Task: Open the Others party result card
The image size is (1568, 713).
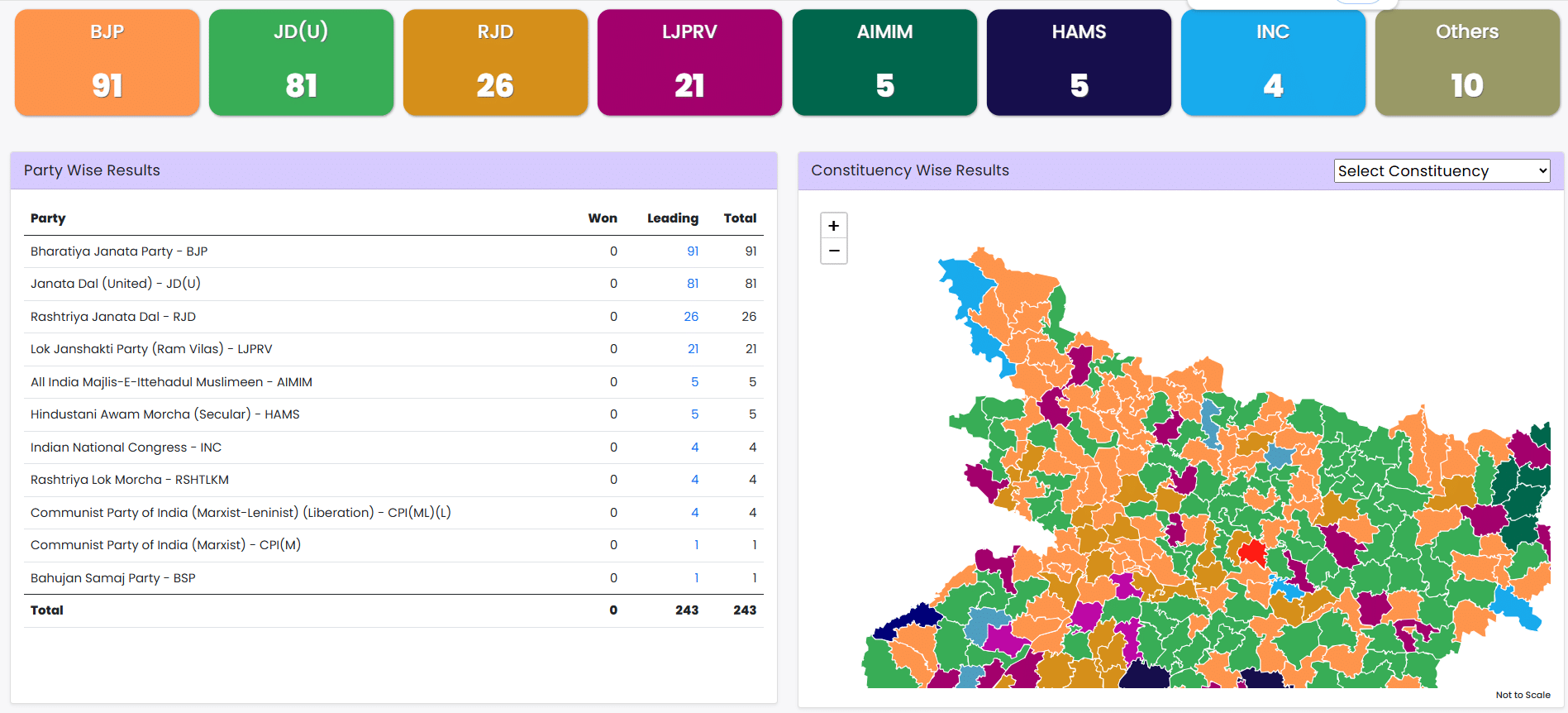Action: pyautogui.click(x=1467, y=63)
